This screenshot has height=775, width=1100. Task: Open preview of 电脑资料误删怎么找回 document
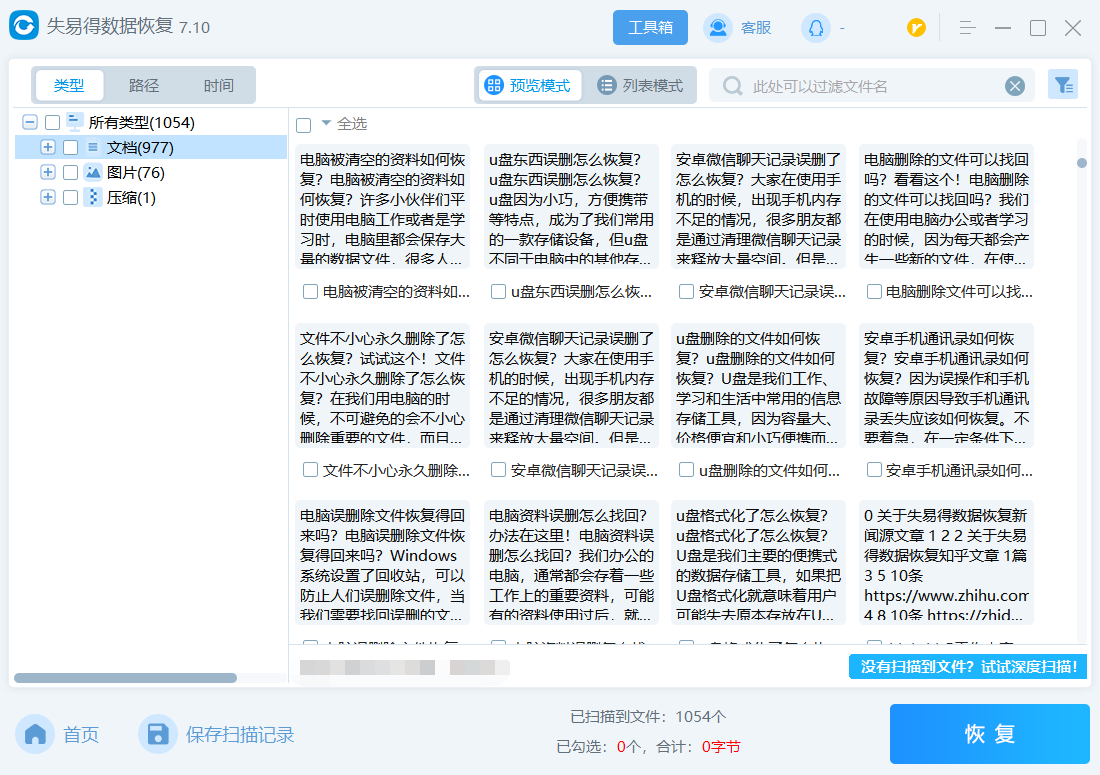tap(572, 562)
